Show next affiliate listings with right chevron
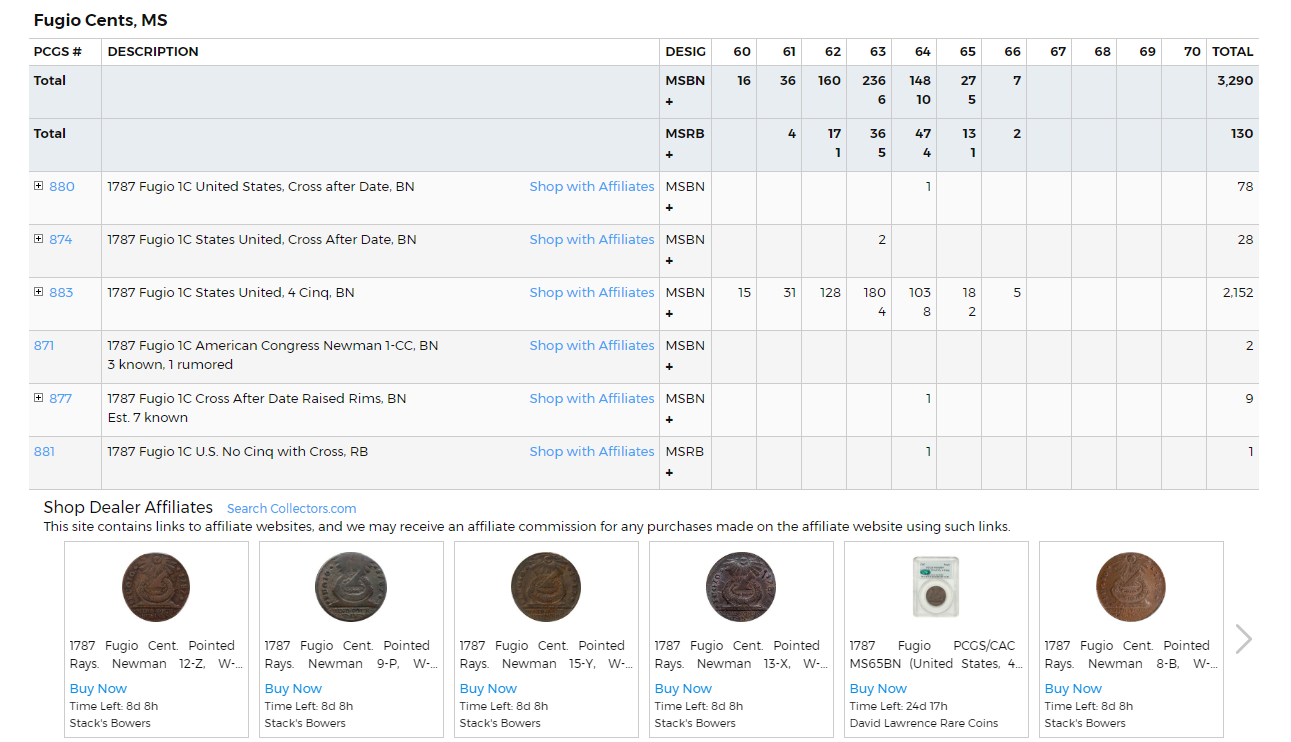 tap(1243, 639)
